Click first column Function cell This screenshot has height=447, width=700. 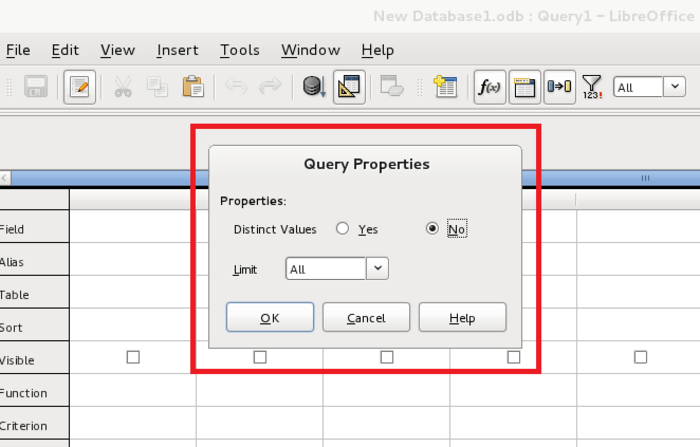tap(133, 390)
